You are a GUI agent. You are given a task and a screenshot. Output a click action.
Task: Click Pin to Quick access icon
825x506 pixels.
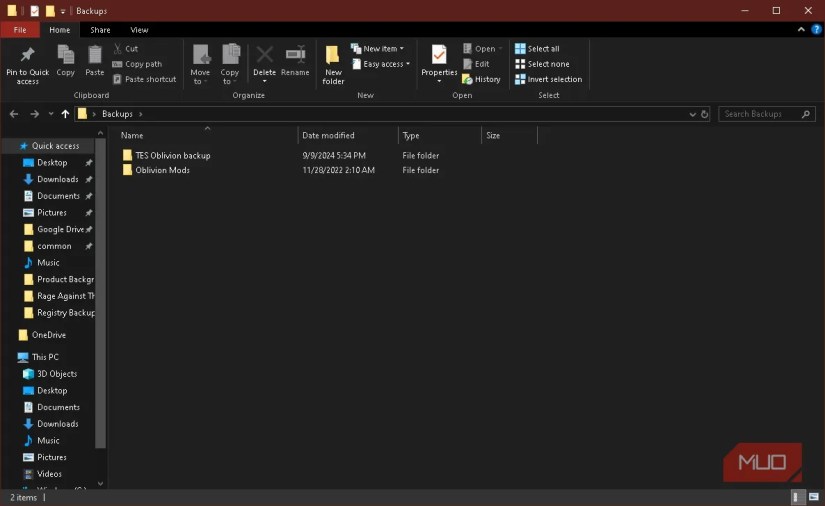[x=27, y=55]
